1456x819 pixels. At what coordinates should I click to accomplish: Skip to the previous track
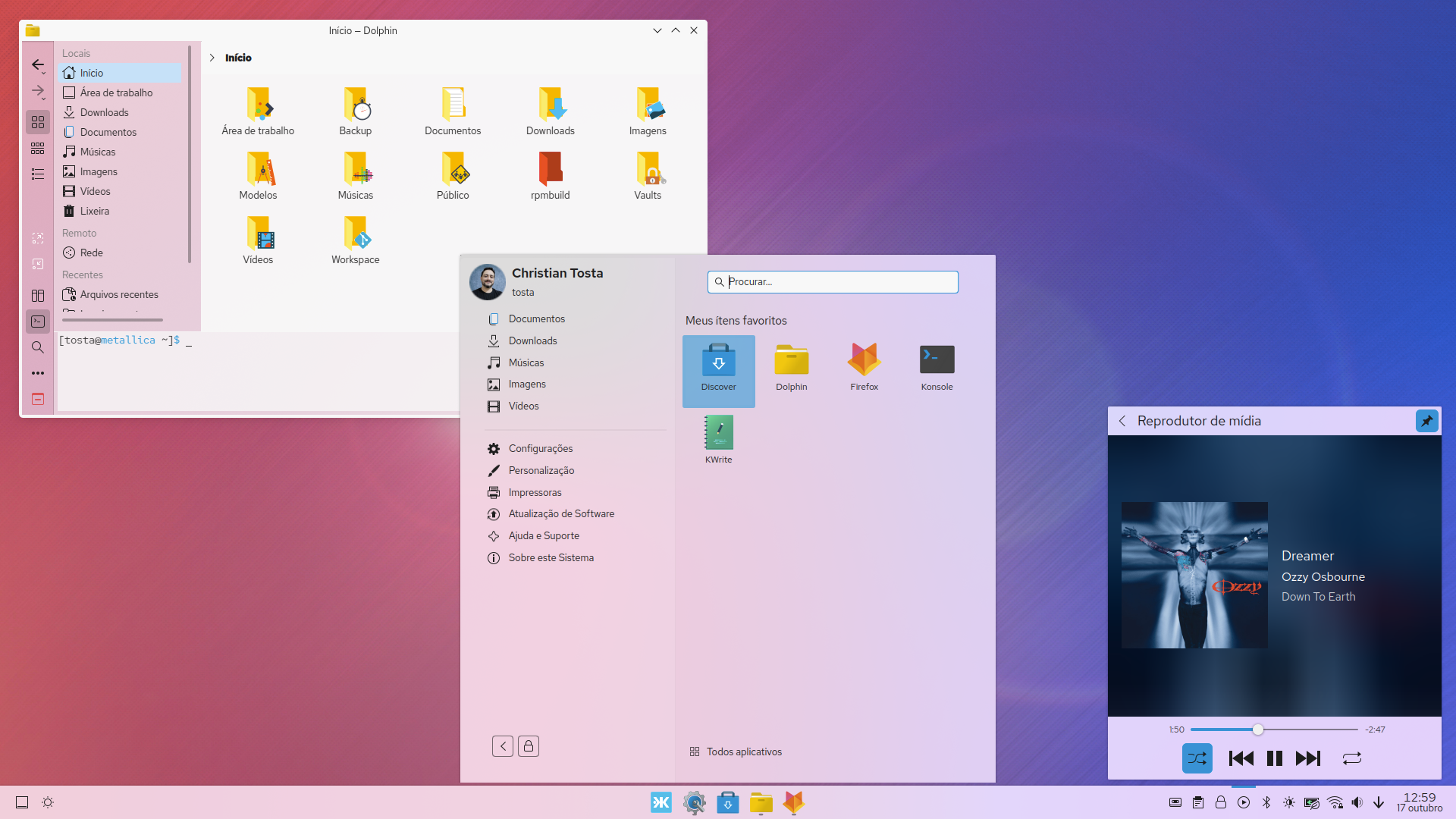click(x=1241, y=758)
